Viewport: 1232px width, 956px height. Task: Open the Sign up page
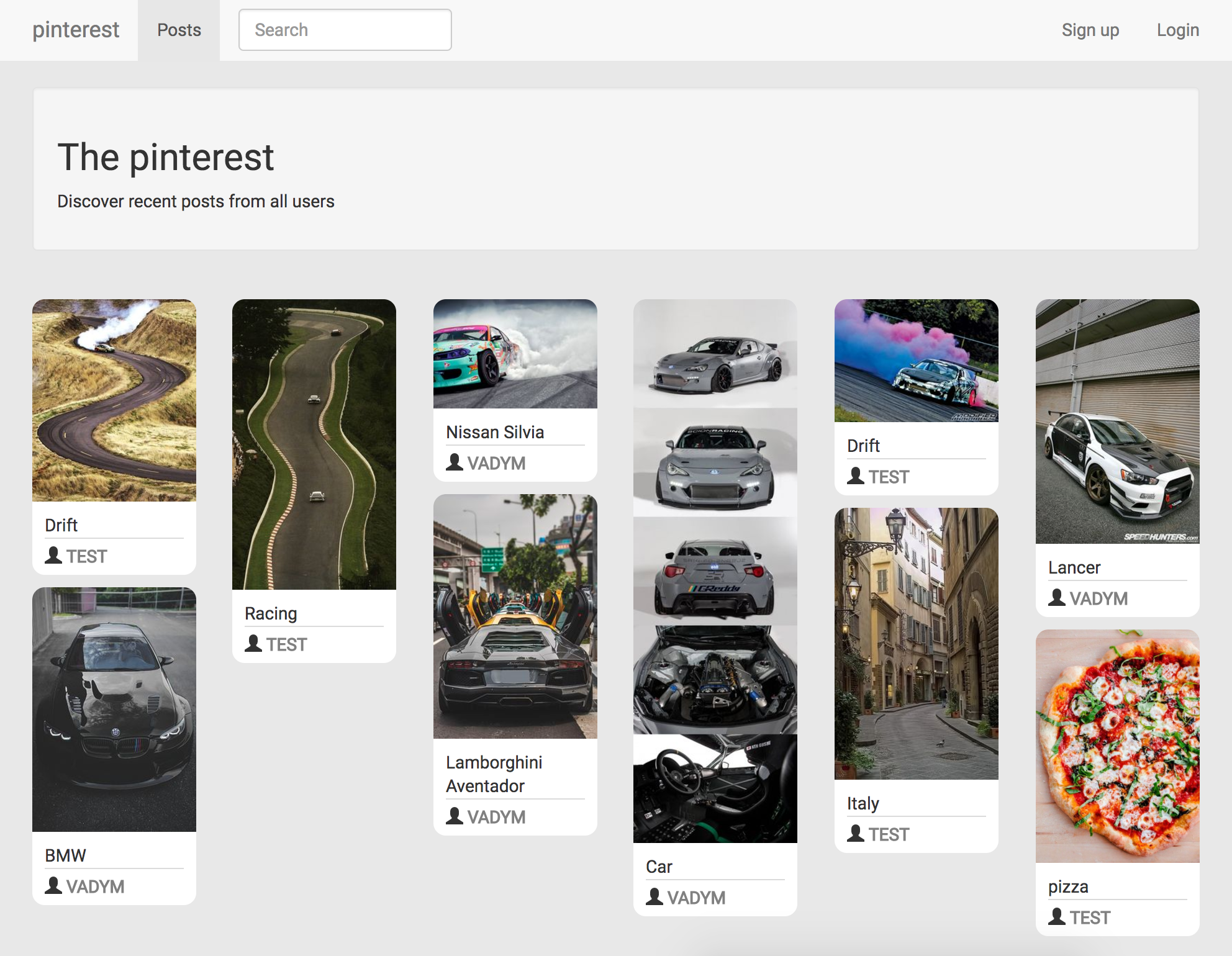pyautogui.click(x=1090, y=30)
